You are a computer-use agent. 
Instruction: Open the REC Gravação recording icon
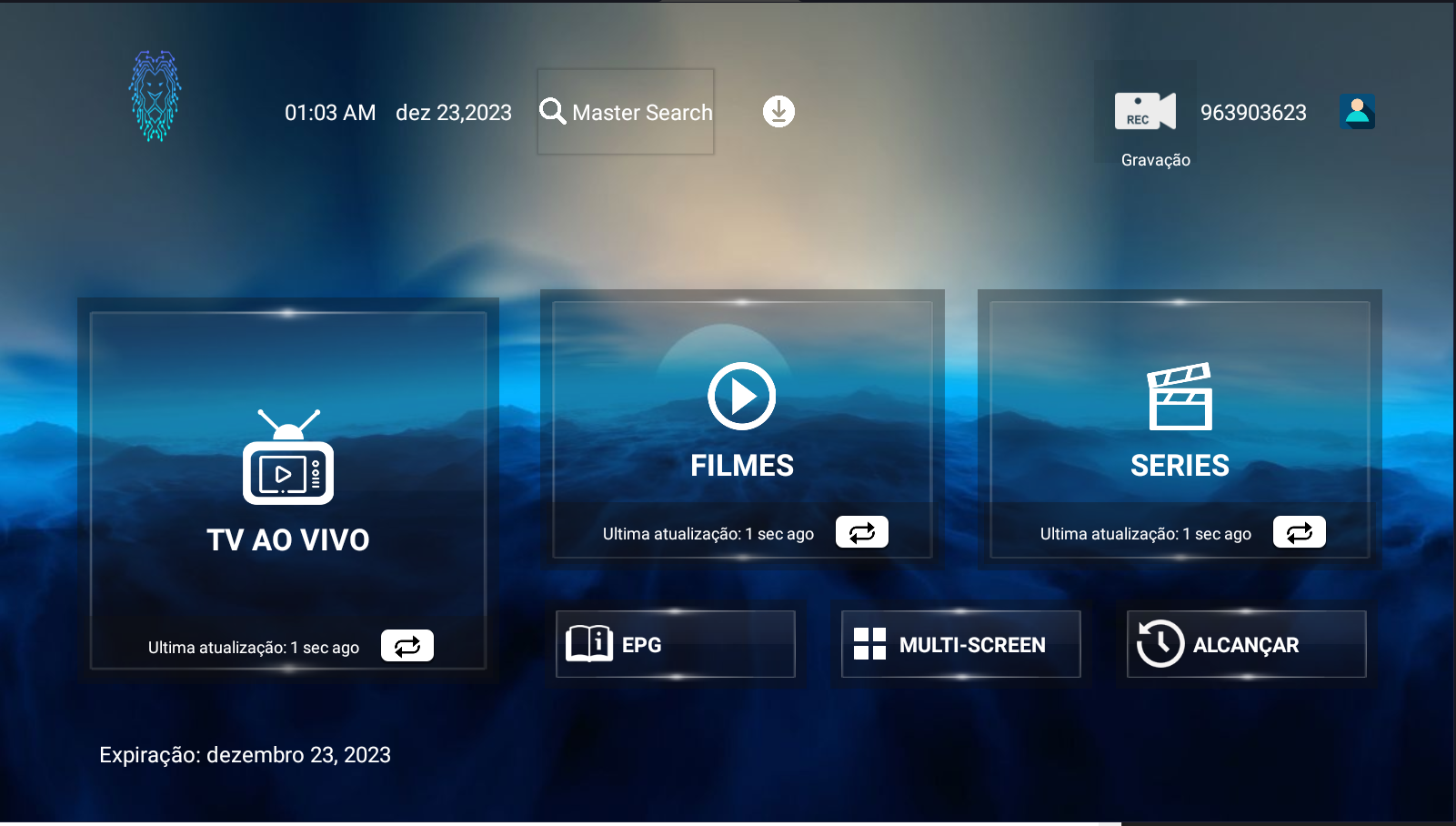(x=1145, y=112)
